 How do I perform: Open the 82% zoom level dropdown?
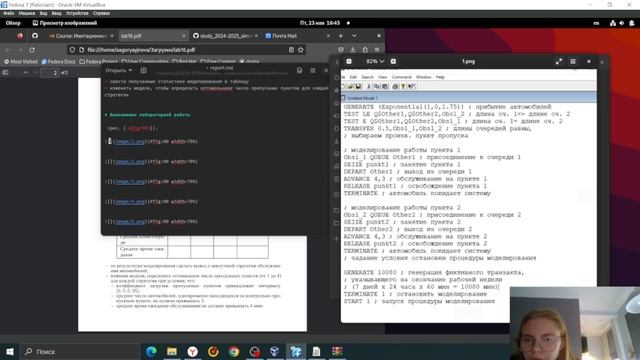point(375,61)
